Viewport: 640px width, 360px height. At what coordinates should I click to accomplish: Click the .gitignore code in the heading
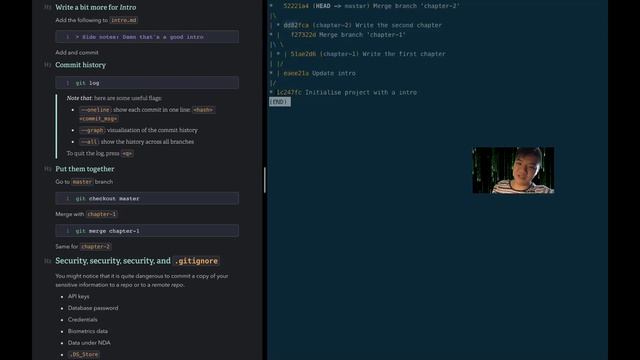(196, 261)
